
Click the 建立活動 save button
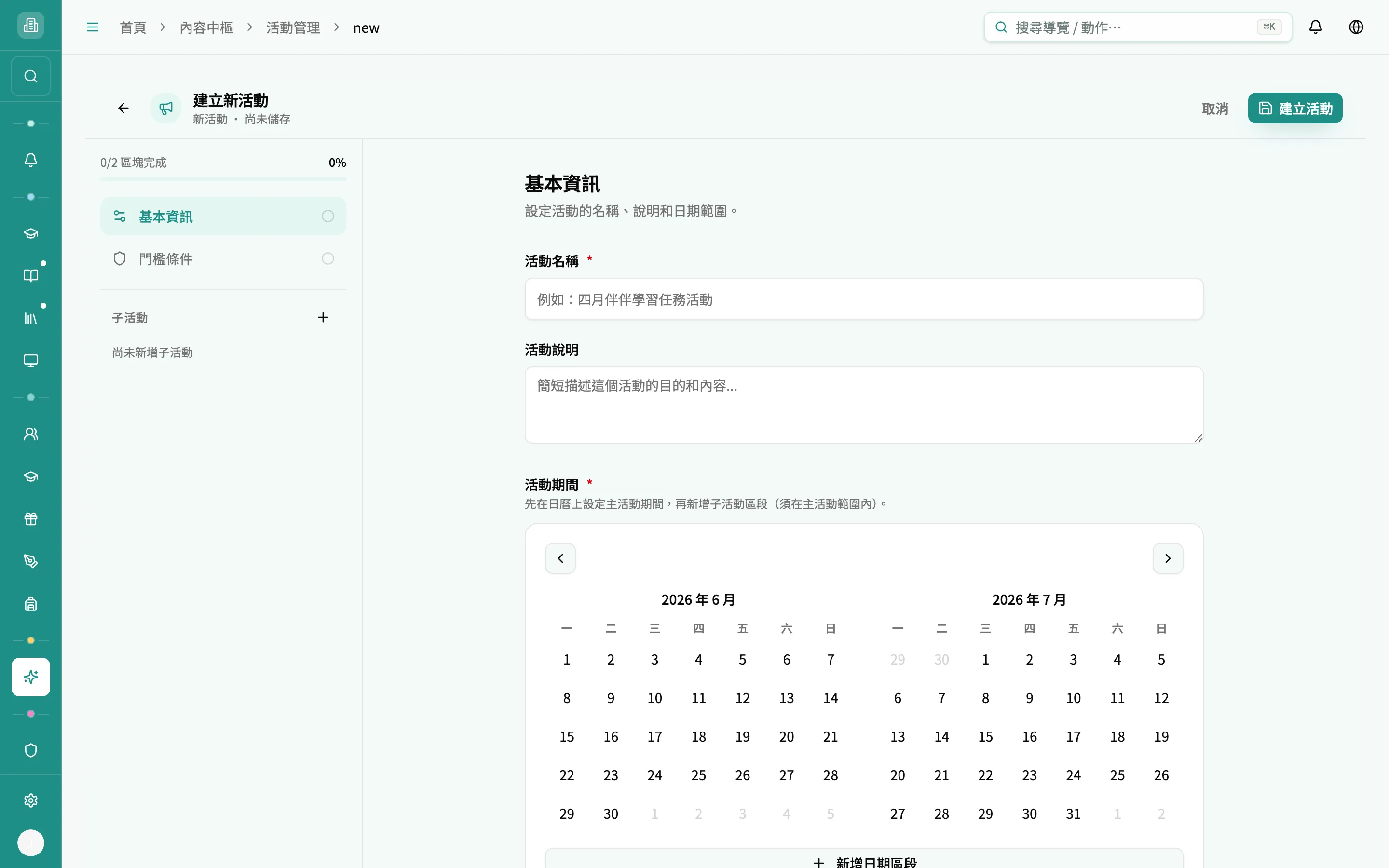1295,108
